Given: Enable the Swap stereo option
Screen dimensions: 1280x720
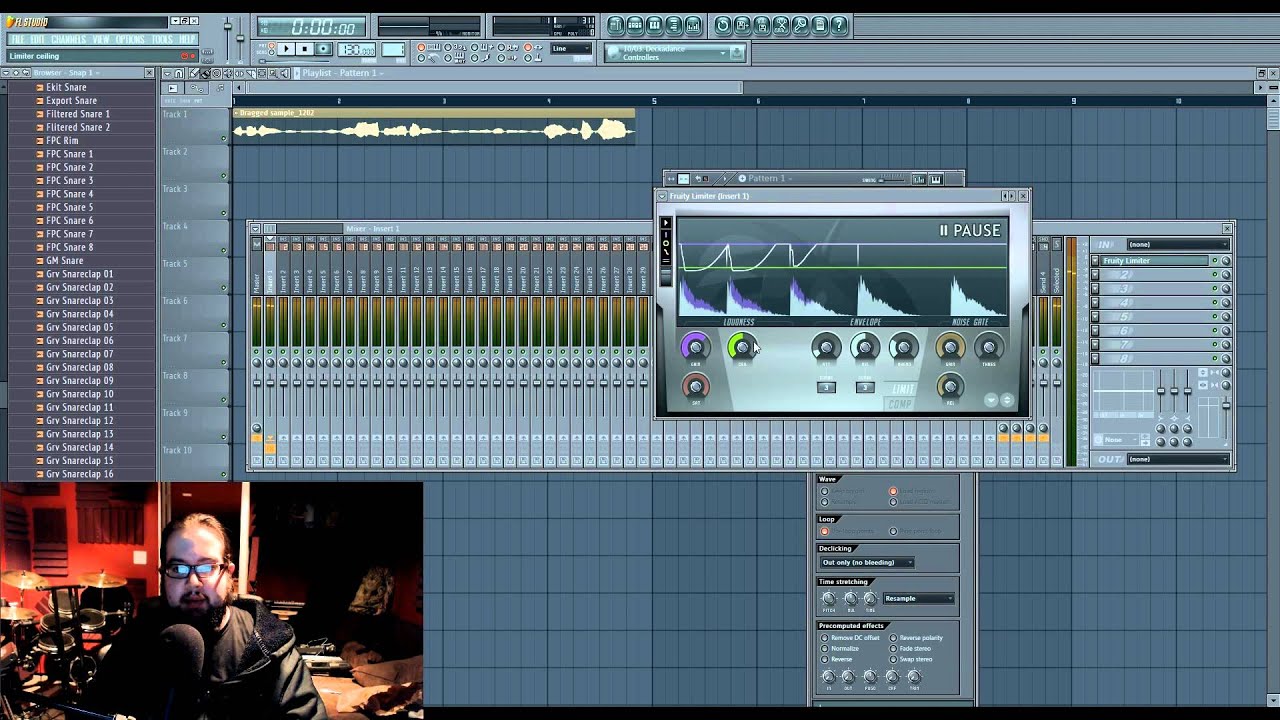Looking at the screenshot, I should (x=911, y=660).
